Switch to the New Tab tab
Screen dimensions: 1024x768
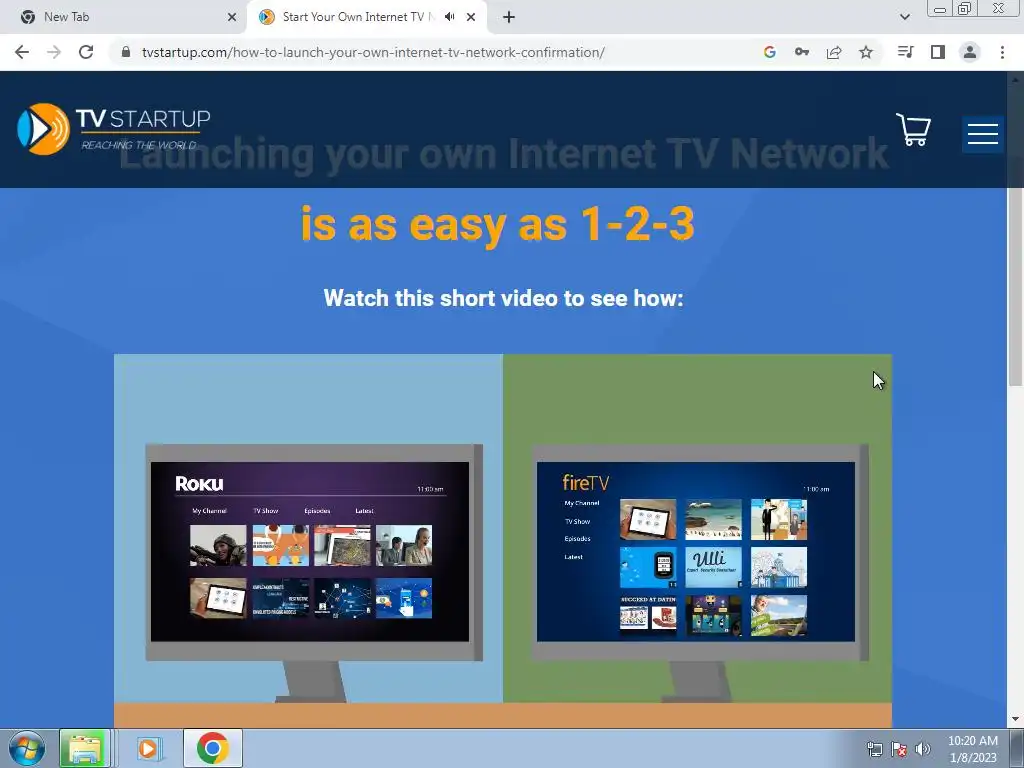[124, 17]
